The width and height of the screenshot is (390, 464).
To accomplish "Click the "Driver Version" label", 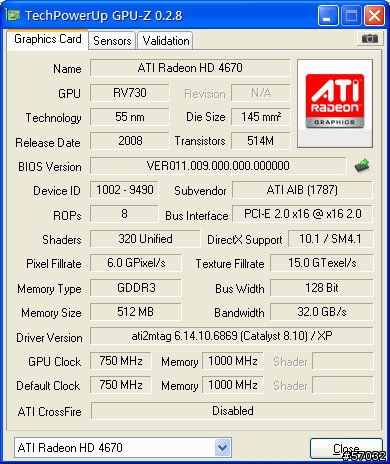I will tap(49, 338).
